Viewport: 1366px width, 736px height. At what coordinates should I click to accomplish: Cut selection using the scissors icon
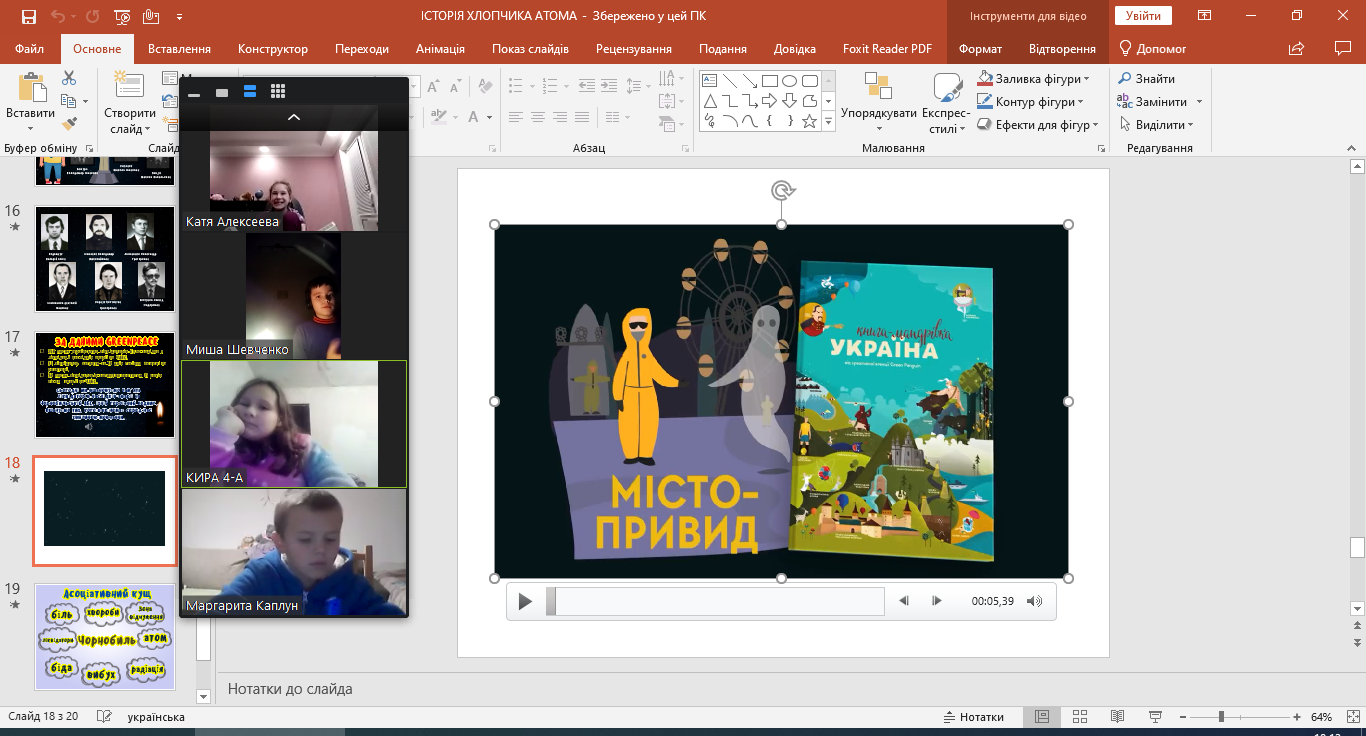tap(69, 78)
